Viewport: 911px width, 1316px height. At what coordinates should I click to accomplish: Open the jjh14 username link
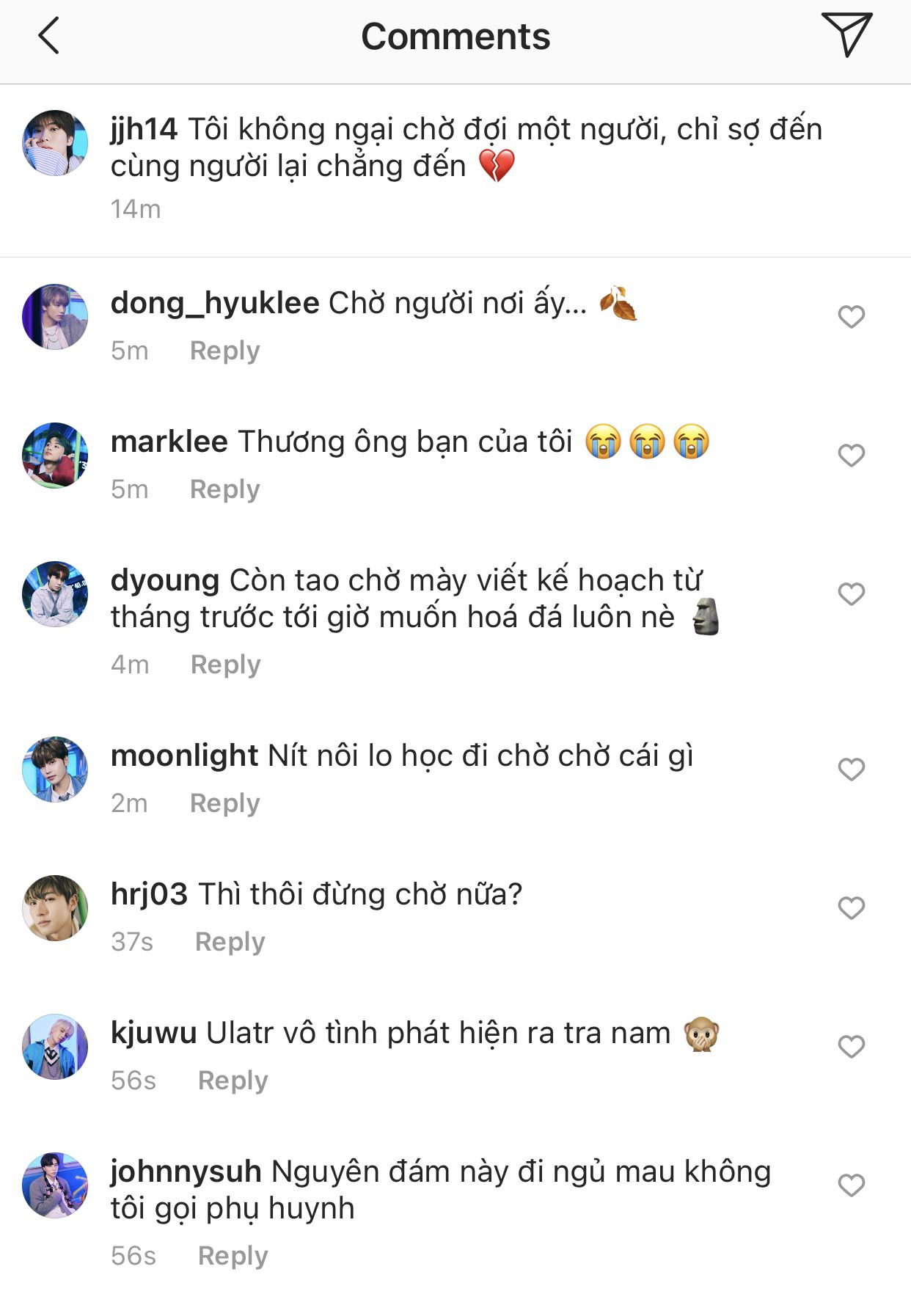point(144,130)
